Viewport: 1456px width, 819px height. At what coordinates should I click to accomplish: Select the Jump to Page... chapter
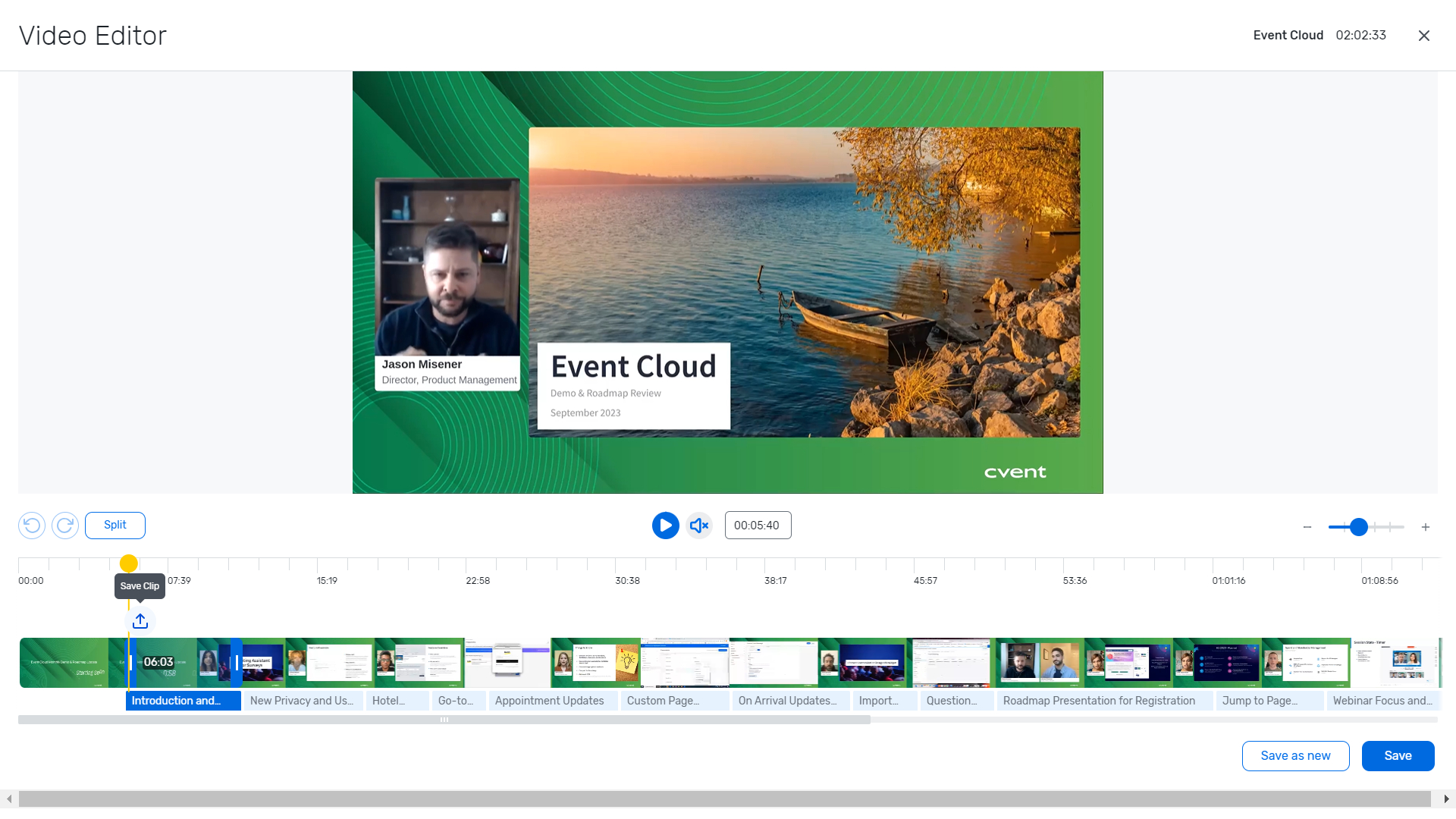pyautogui.click(x=1270, y=701)
